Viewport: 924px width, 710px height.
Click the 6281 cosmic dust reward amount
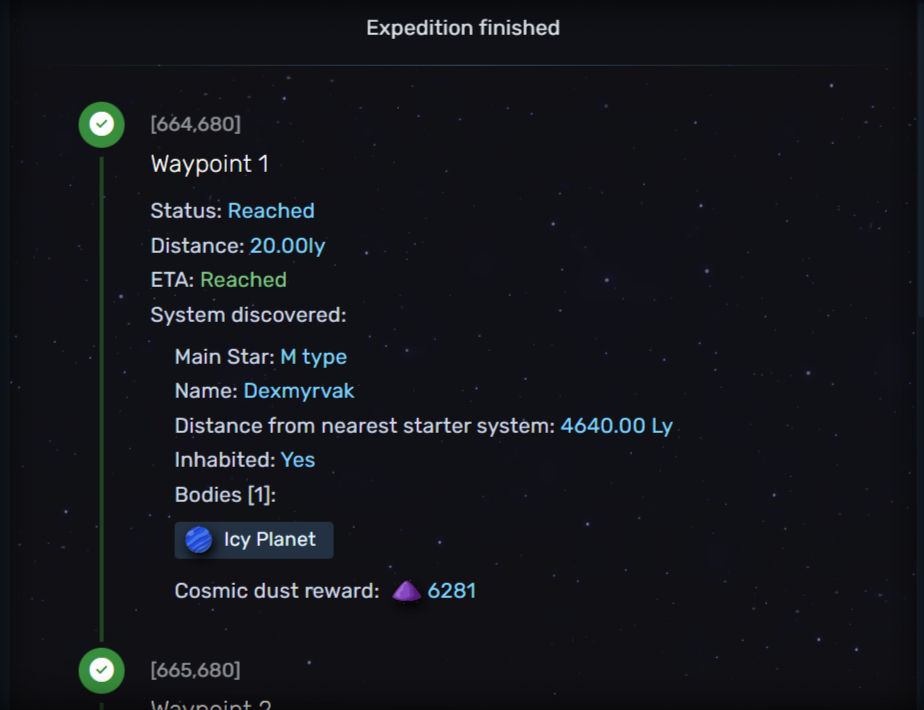[x=452, y=591]
